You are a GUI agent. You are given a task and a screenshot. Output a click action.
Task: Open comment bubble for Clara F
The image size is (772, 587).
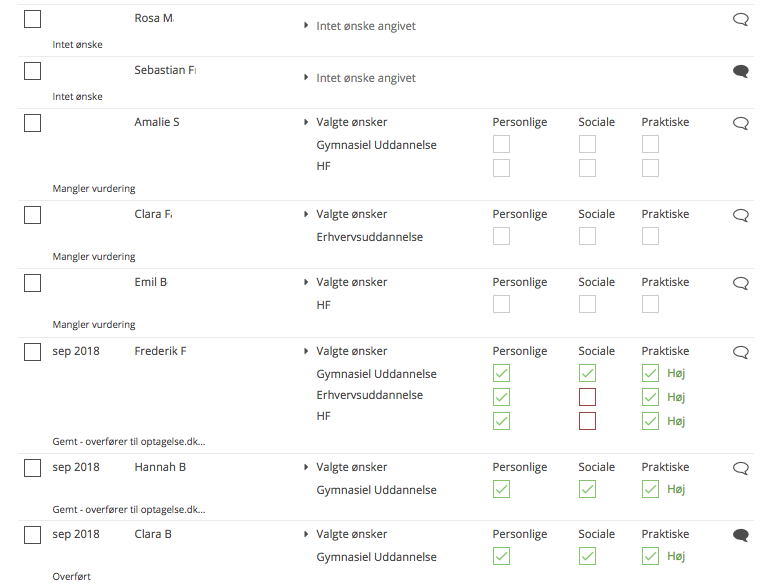(x=740, y=215)
